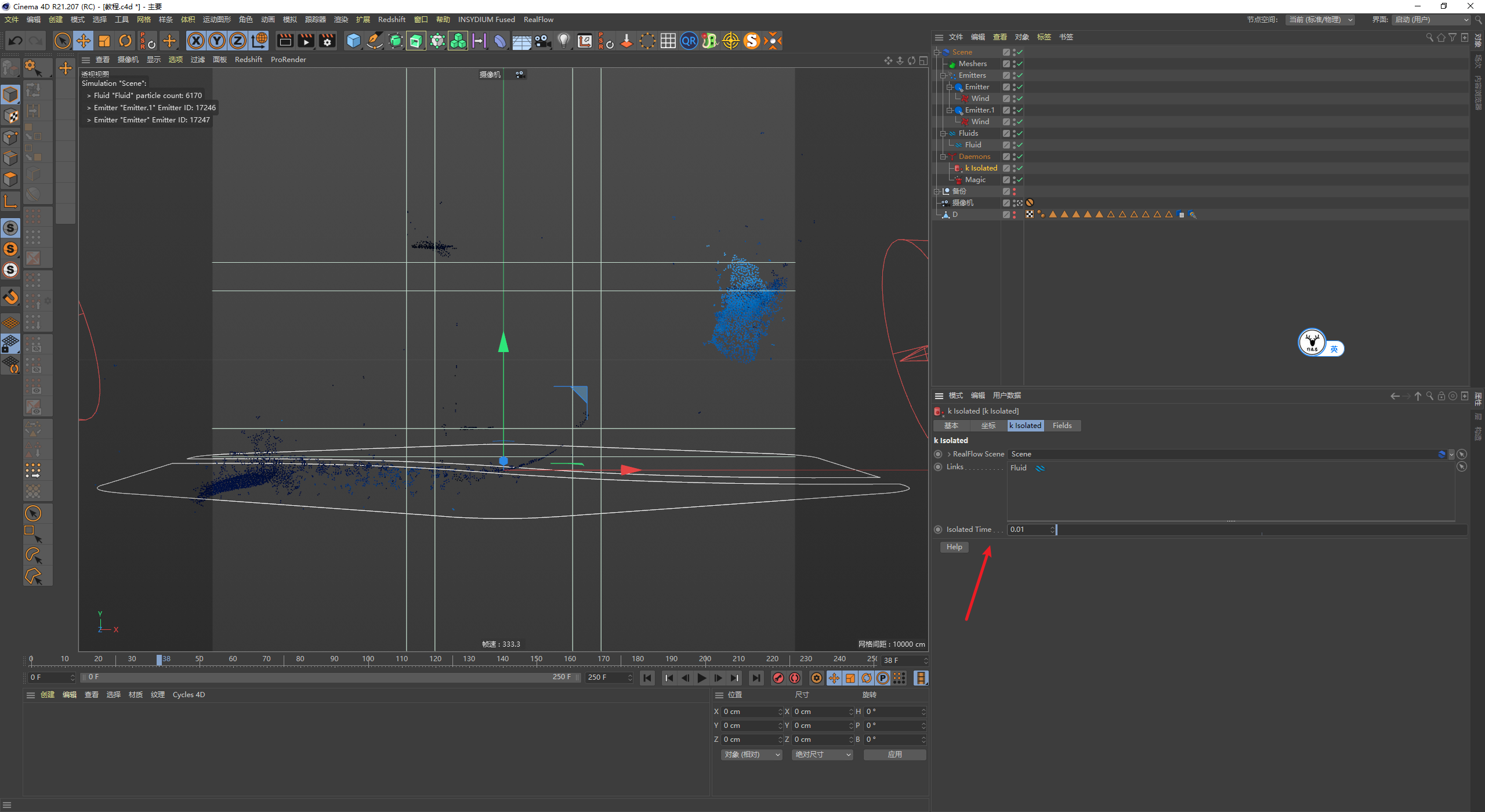Add a Cube primitive object
The height and width of the screenshot is (812, 1485).
pyautogui.click(x=353, y=41)
